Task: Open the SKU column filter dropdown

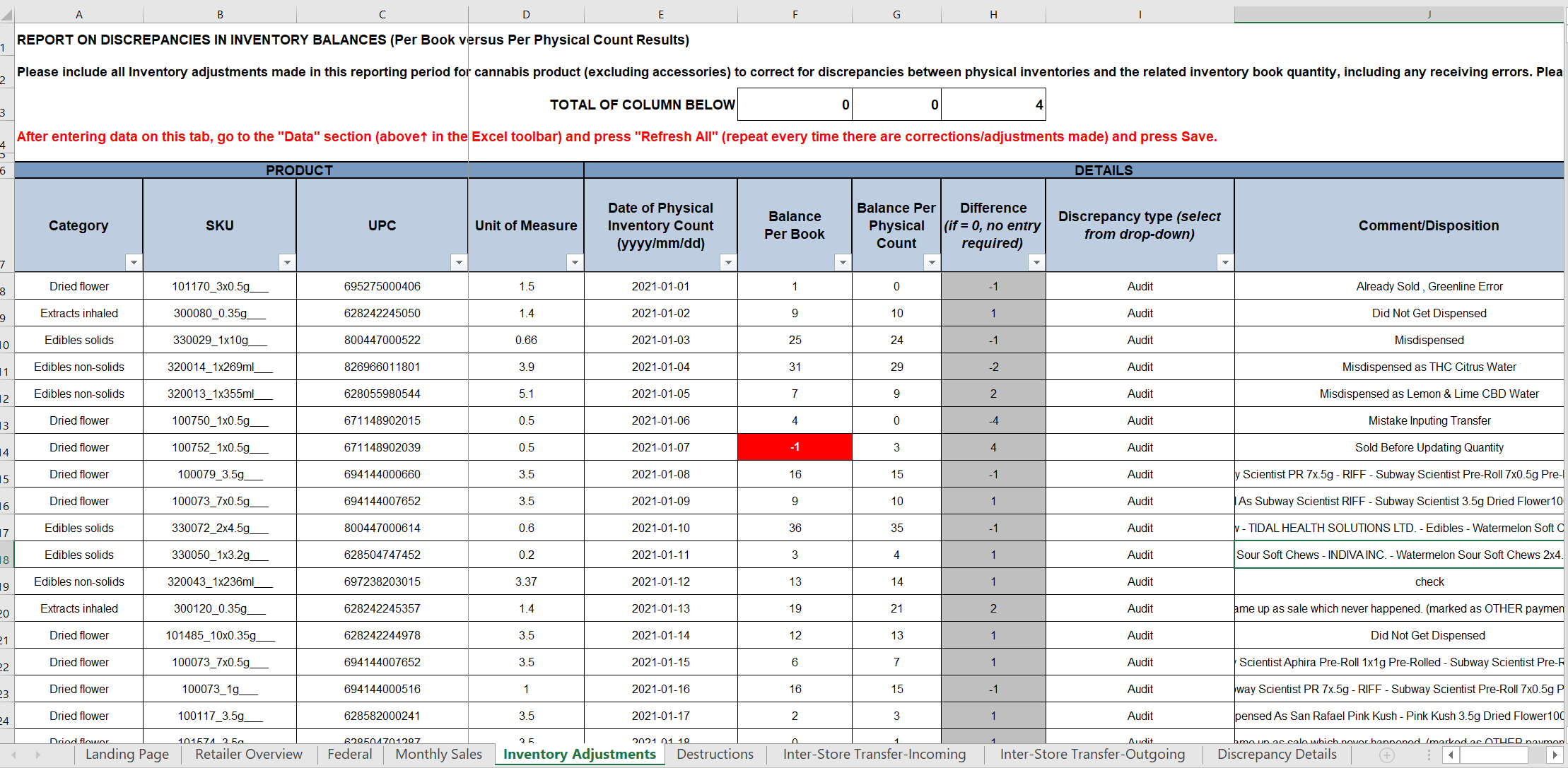Action: (x=287, y=263)
